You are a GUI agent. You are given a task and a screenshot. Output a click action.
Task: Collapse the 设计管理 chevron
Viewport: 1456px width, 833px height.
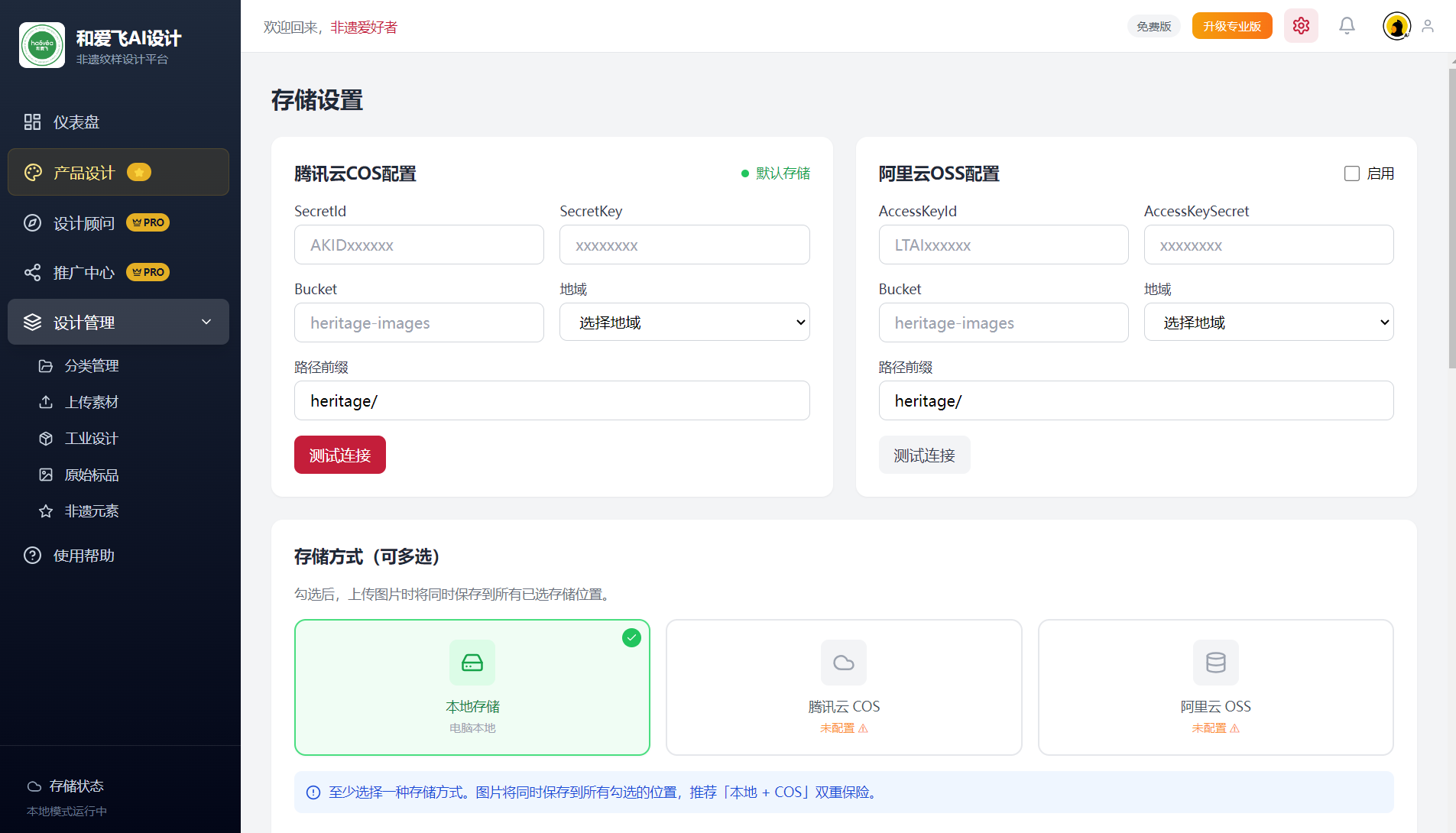pos(206,322)
